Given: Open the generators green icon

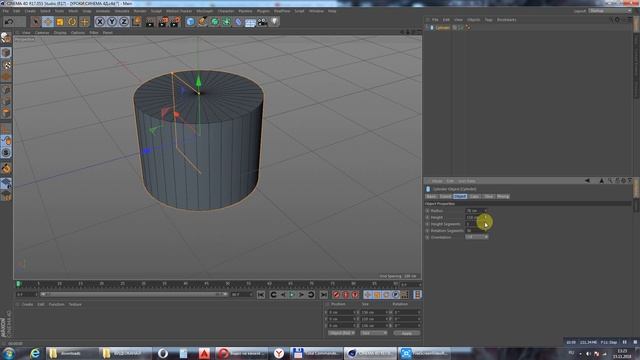Looking at the screenshot, I should [215, 22].
